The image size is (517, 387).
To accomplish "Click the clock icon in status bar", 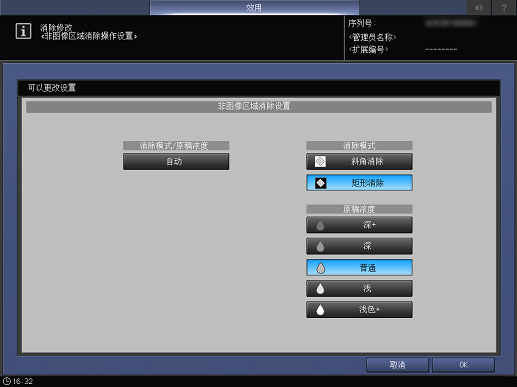I will [x=7, y=381].
